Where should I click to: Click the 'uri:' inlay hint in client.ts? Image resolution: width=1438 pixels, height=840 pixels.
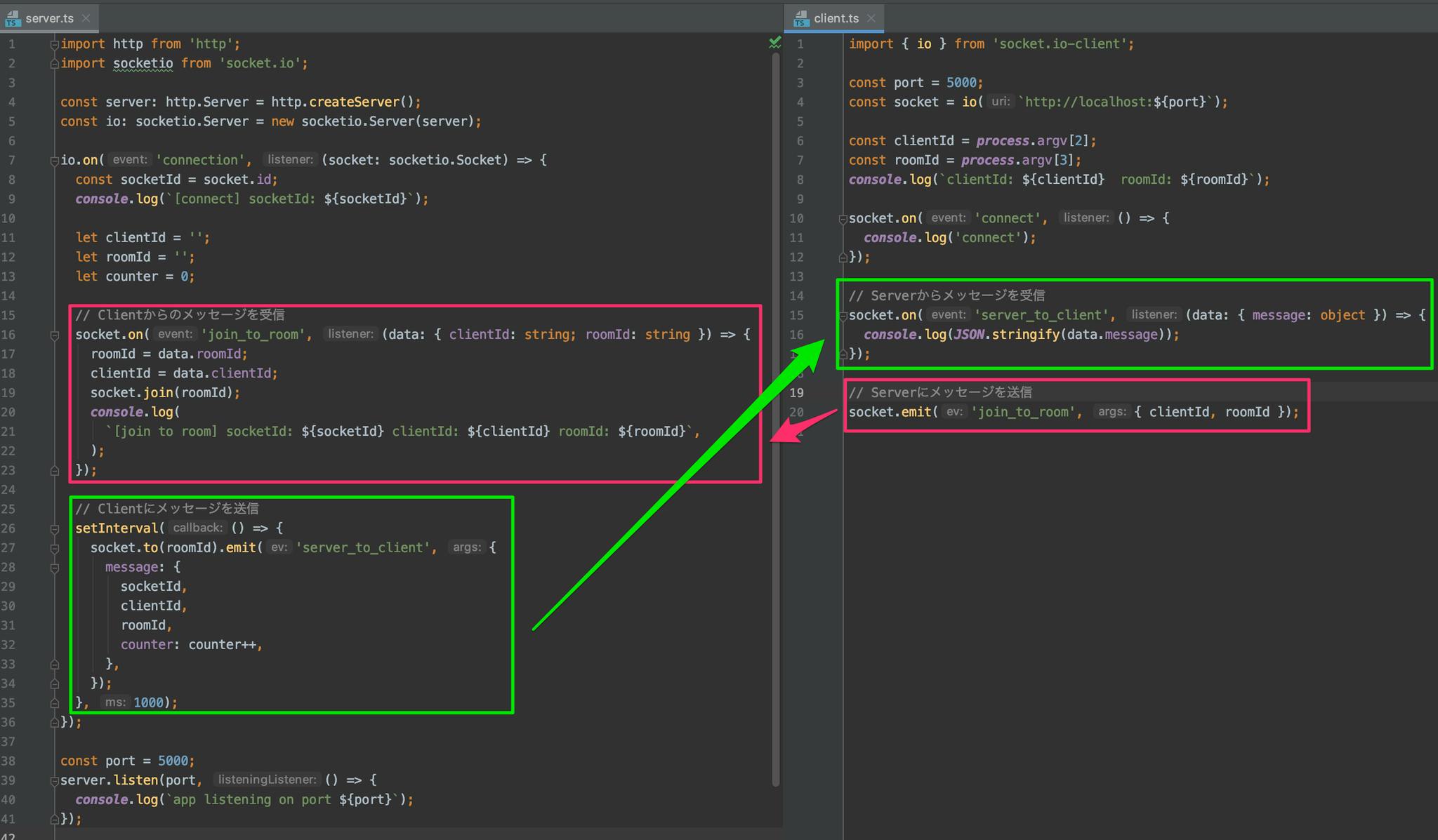1001,102
